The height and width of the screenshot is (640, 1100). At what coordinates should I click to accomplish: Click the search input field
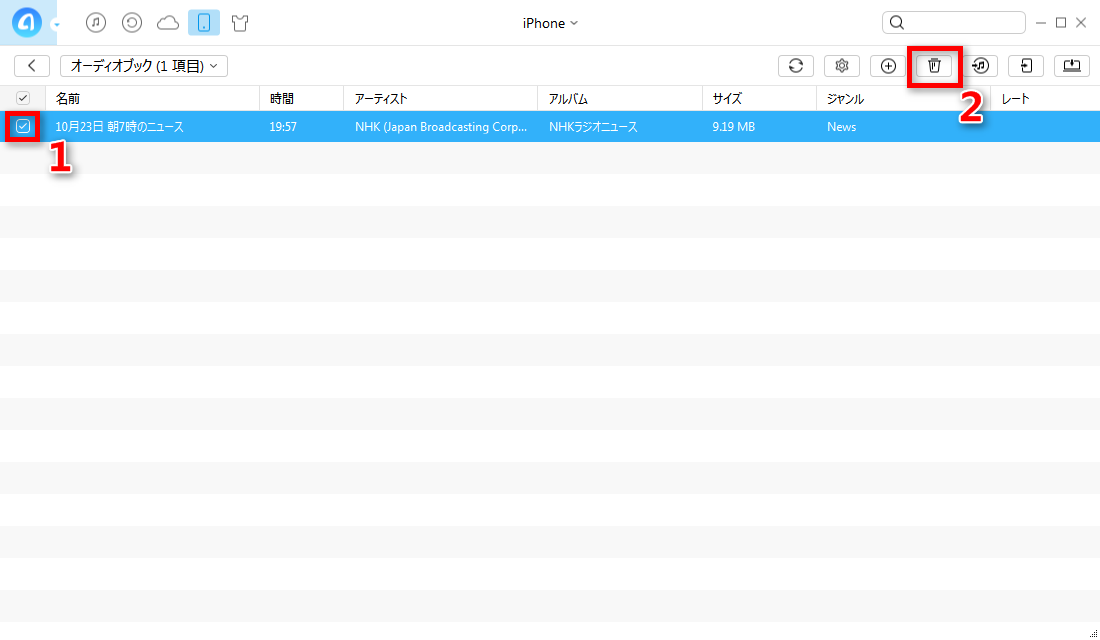953,22
